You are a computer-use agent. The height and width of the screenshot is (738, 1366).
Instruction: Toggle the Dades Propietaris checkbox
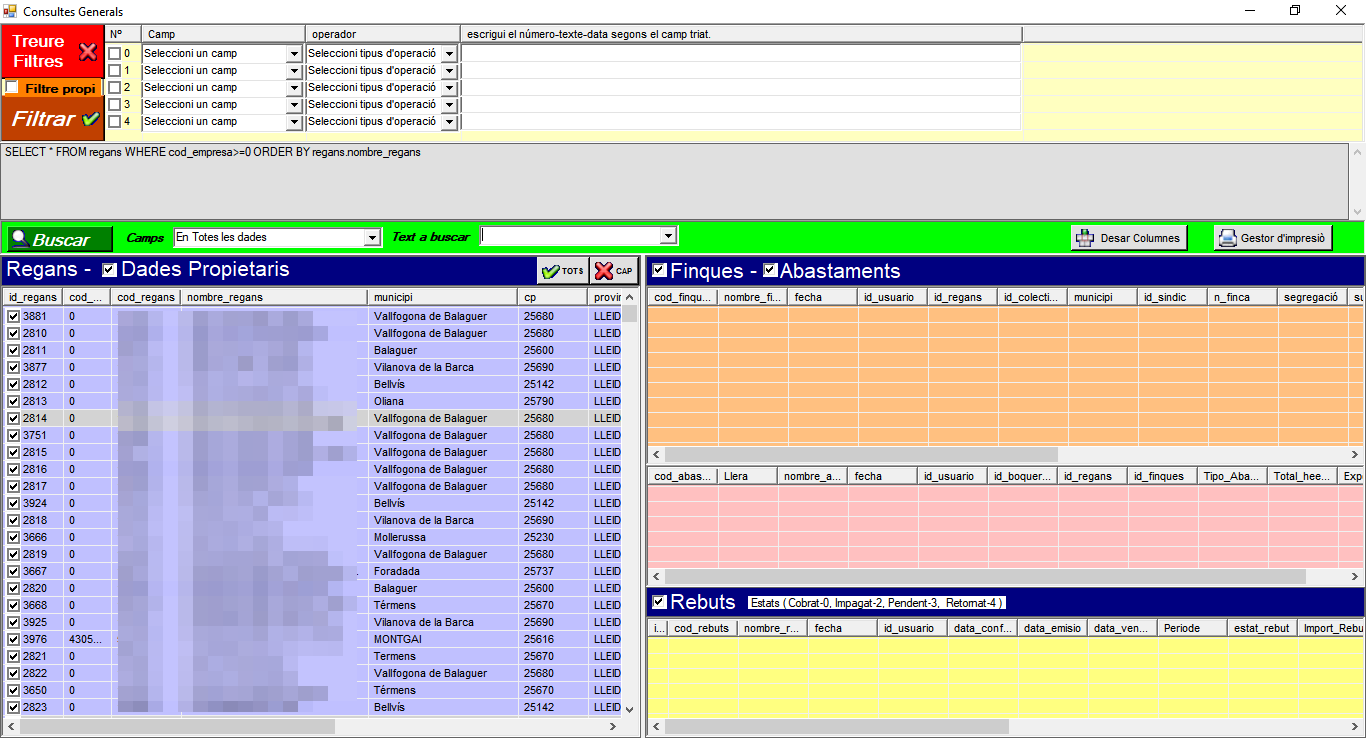tap(110, 270)
